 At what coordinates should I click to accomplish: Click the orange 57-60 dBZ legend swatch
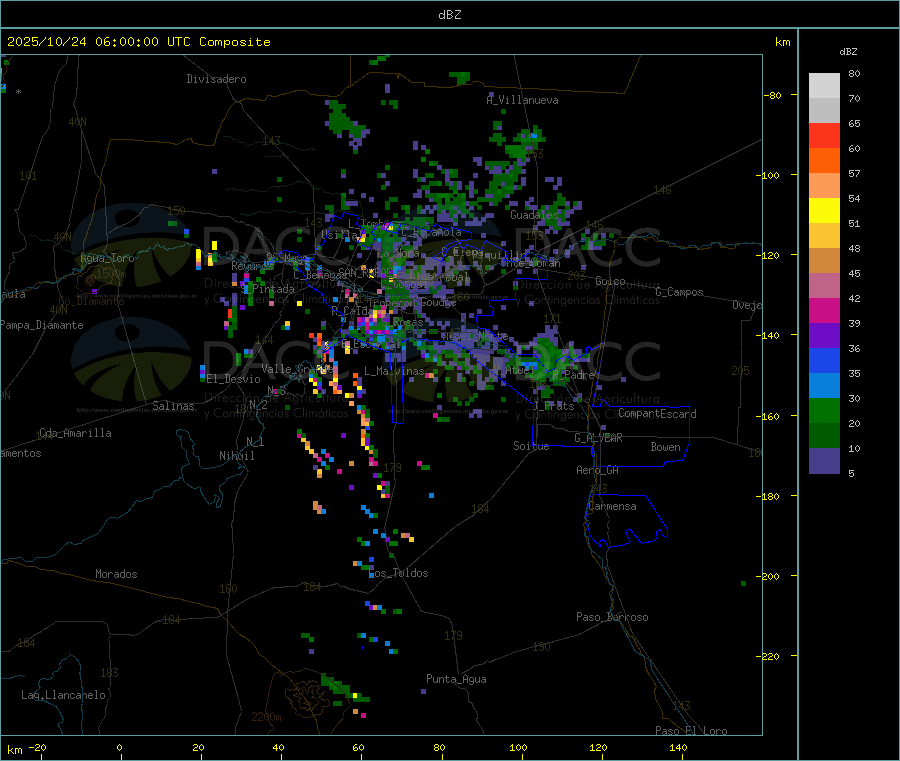click(824, 161)
